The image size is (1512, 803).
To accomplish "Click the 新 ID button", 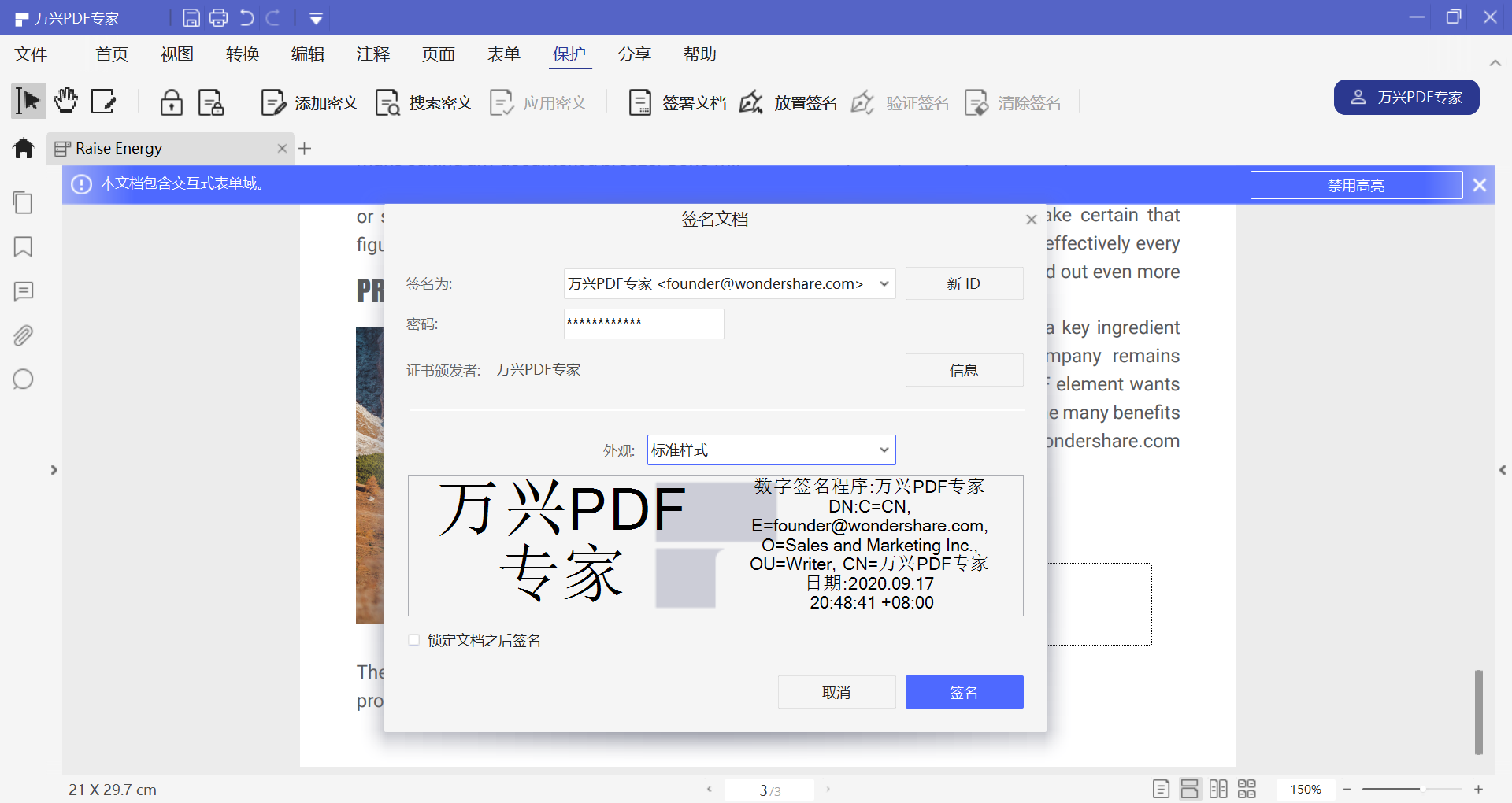I will coord(964,283).
